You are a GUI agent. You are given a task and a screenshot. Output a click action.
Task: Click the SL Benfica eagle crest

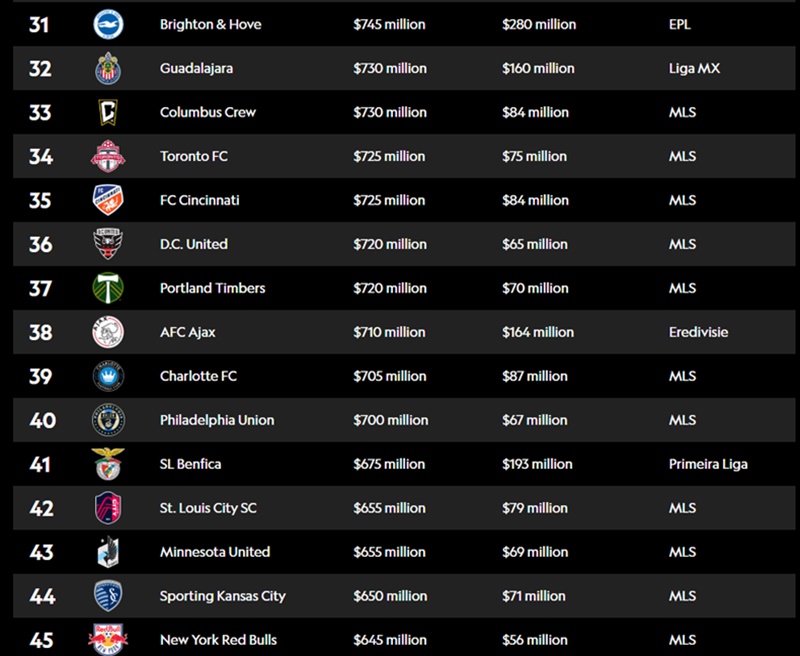108,464
